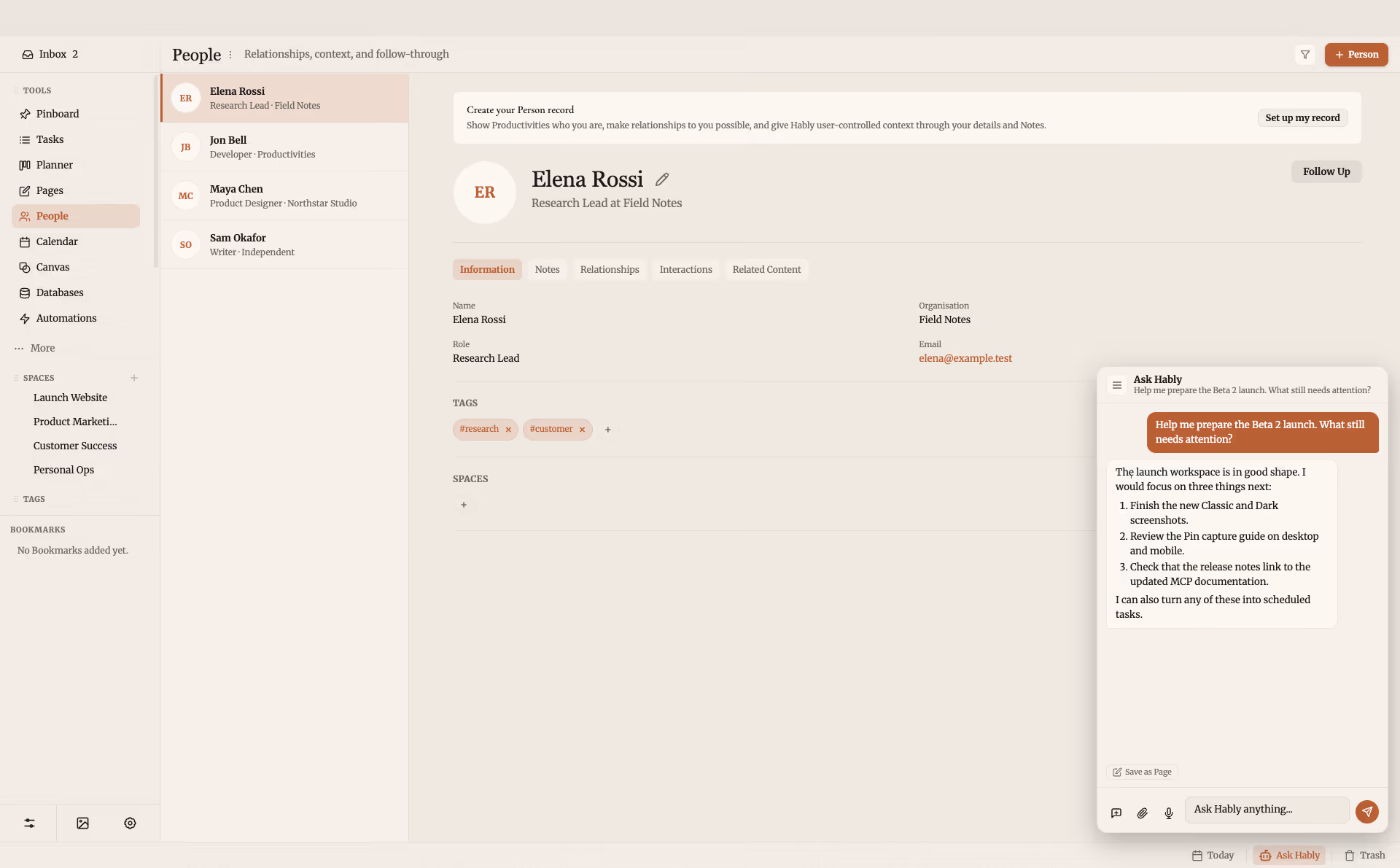Click the filter funnel icon
Screen dimensions: 1400x868
(1305, 55)
